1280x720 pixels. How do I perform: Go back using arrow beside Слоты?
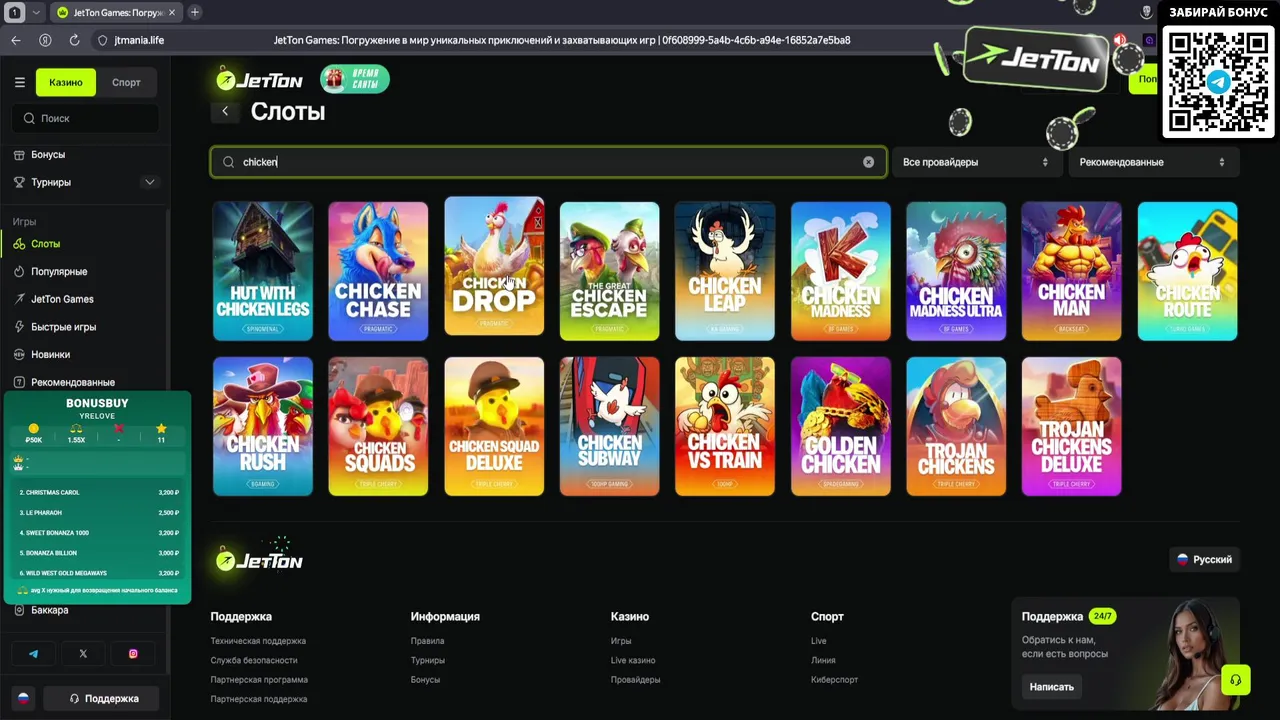pos(225,111)
